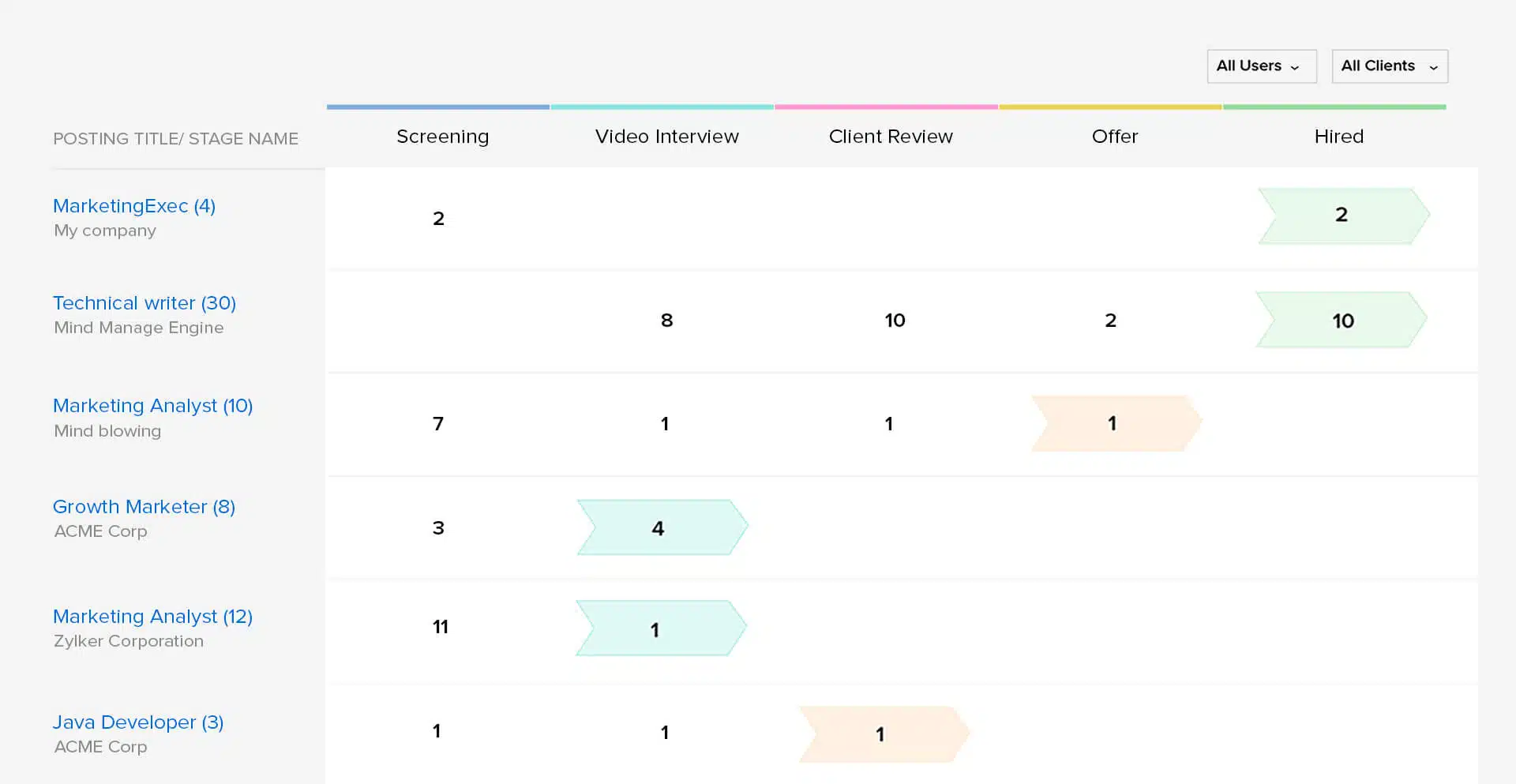Click the pink Client Review color bar

886,107
